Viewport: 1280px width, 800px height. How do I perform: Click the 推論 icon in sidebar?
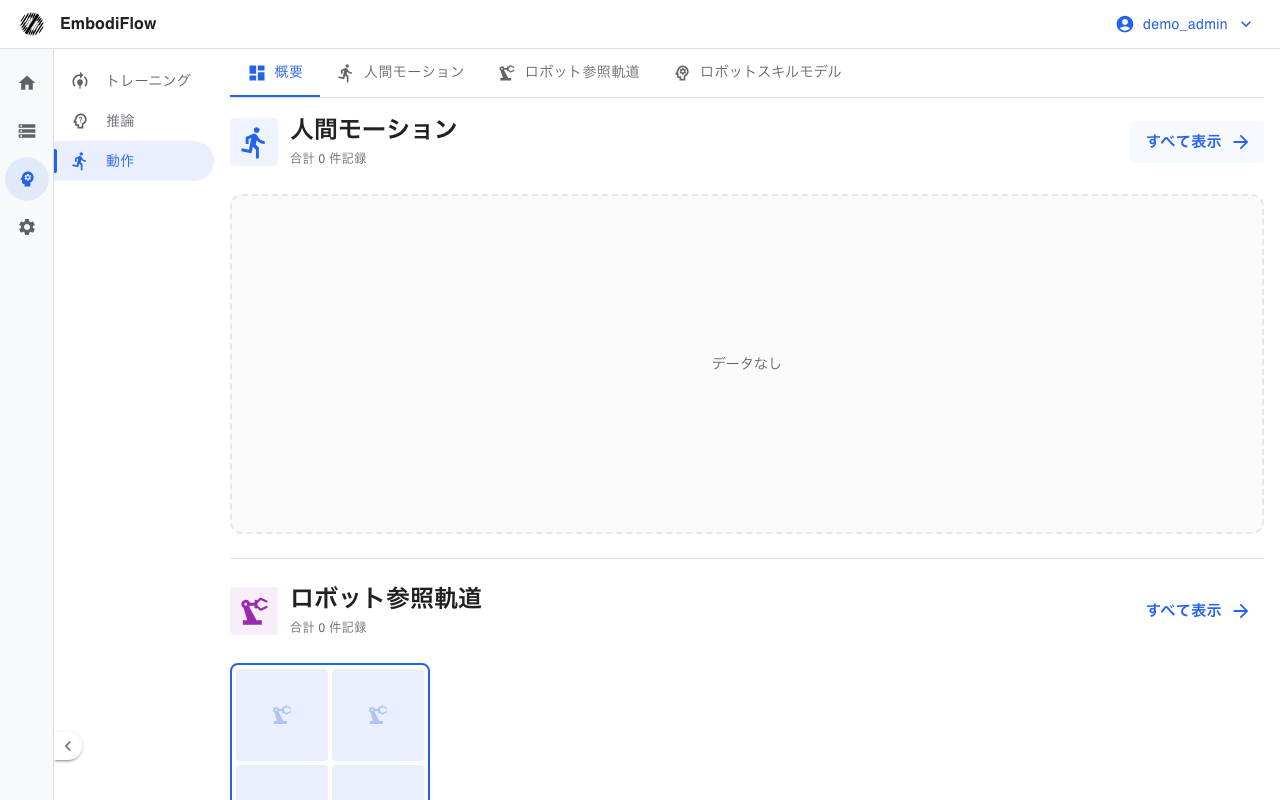click(80, 121)
